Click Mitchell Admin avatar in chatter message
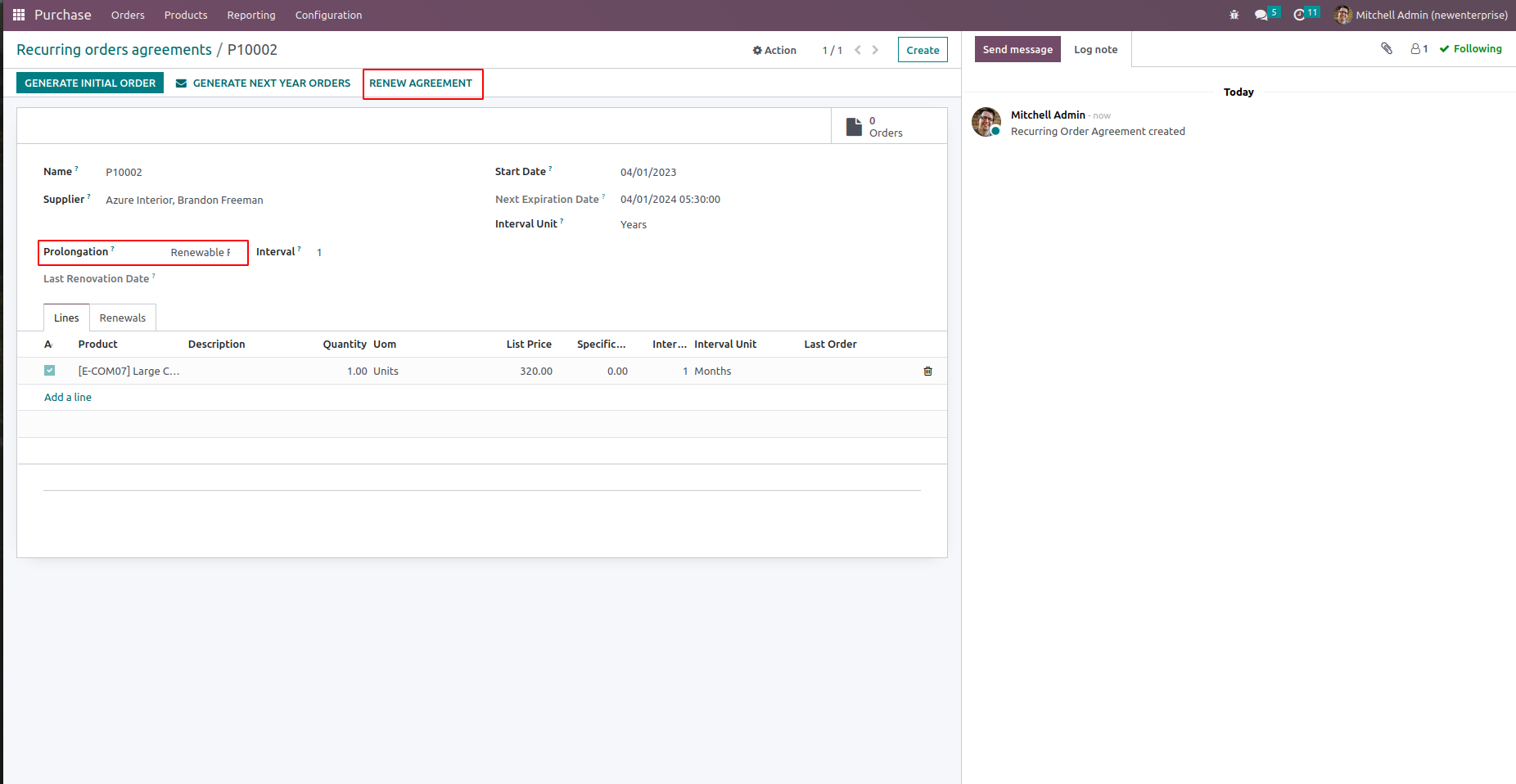This screenshot has height=784, width=1516. pos(986,122)
